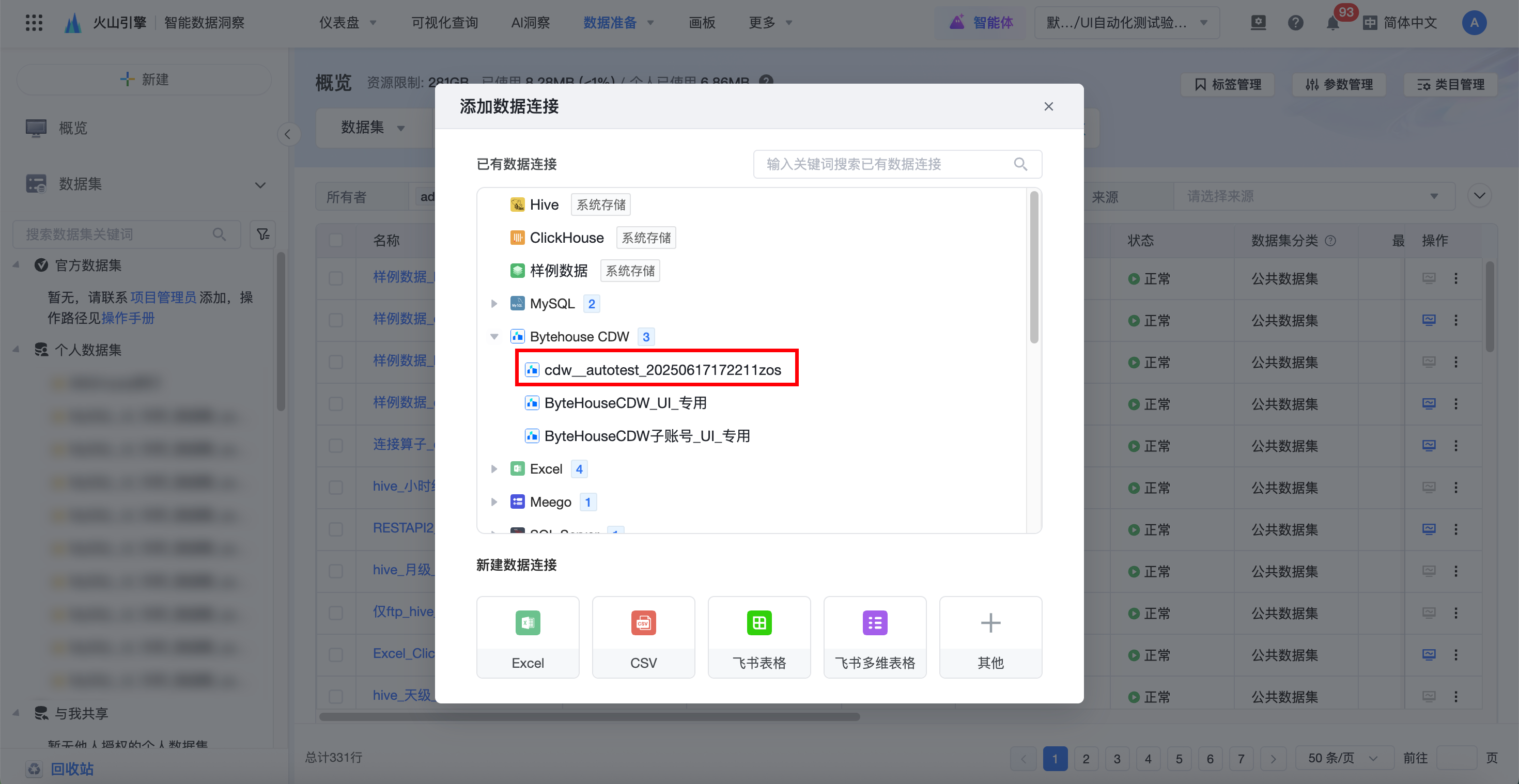This screenshot has height=784, width=1519.
Task: Click the Excel new connection icon
Action: [x=527, y=623]
